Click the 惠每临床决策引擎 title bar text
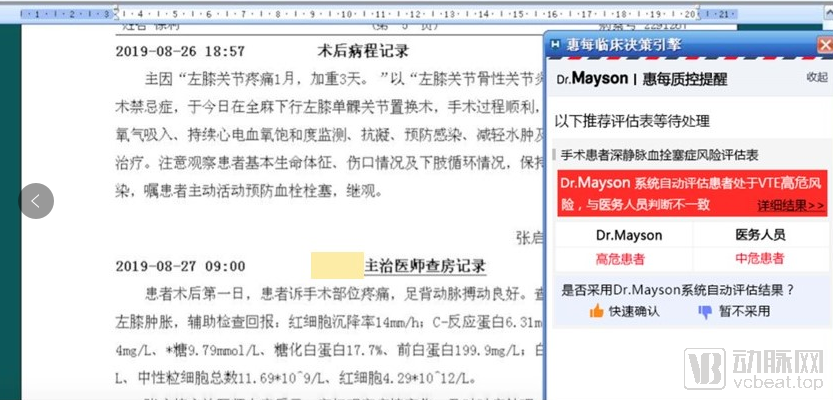This screenshot has height=400, width=833. coord(623,45)
